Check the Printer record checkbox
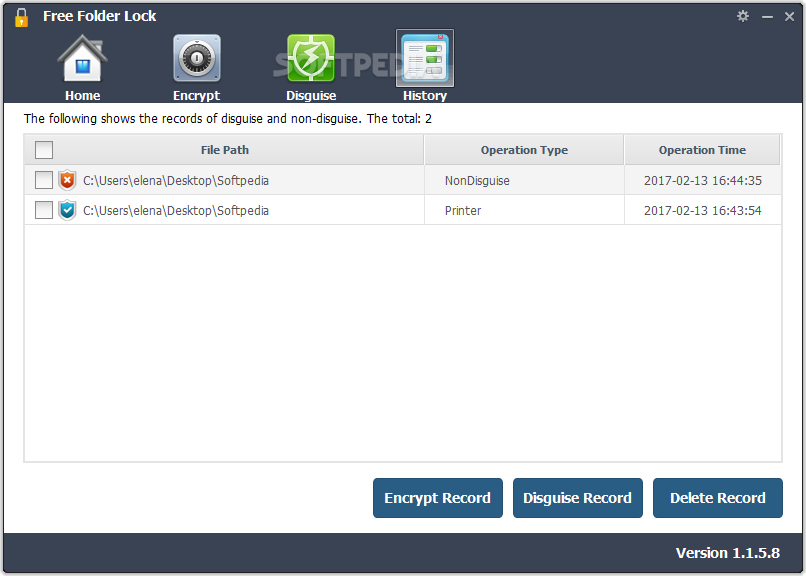Viewport: 806px width, 576px height. click(44, 210)
